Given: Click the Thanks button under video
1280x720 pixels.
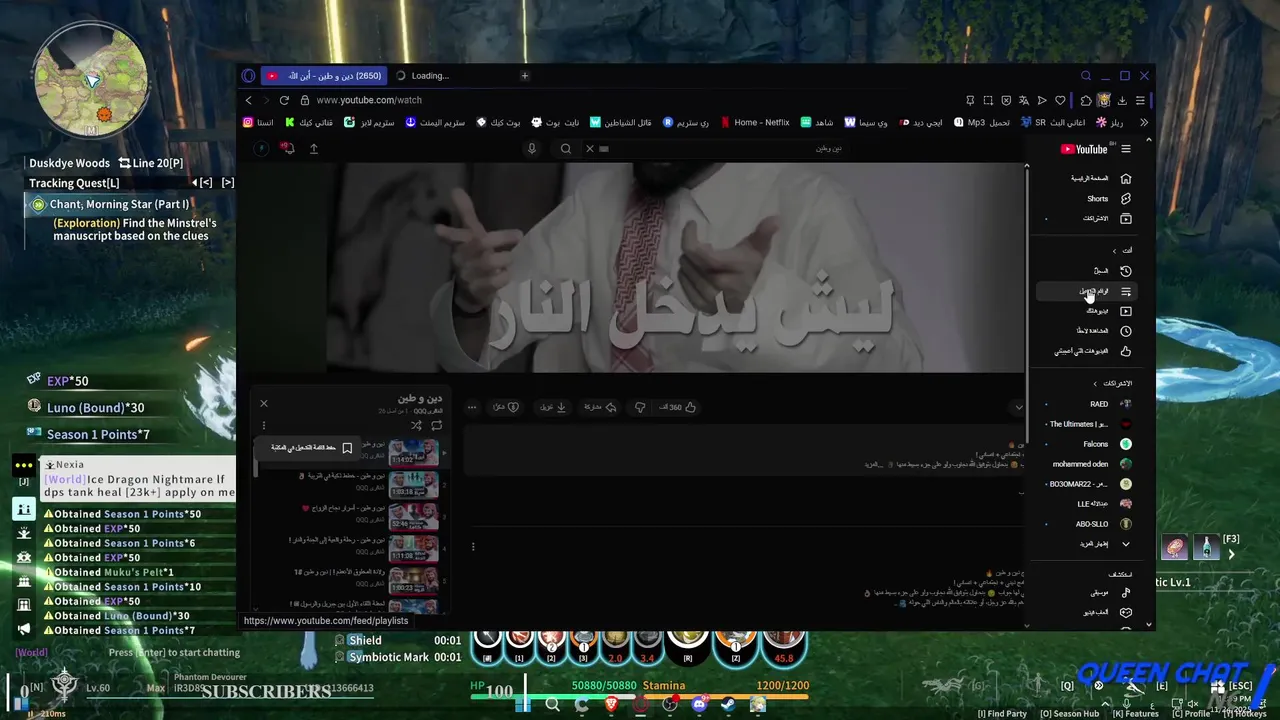Looking at the screenshot, I should [x=506, y=407].
